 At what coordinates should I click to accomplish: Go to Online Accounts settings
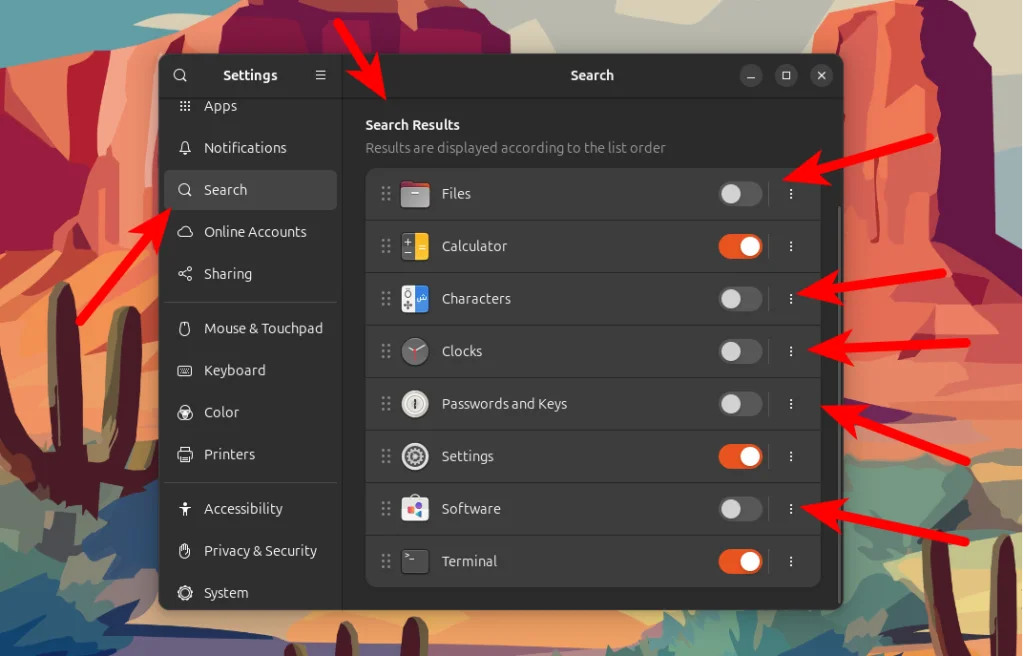point(255,231)
